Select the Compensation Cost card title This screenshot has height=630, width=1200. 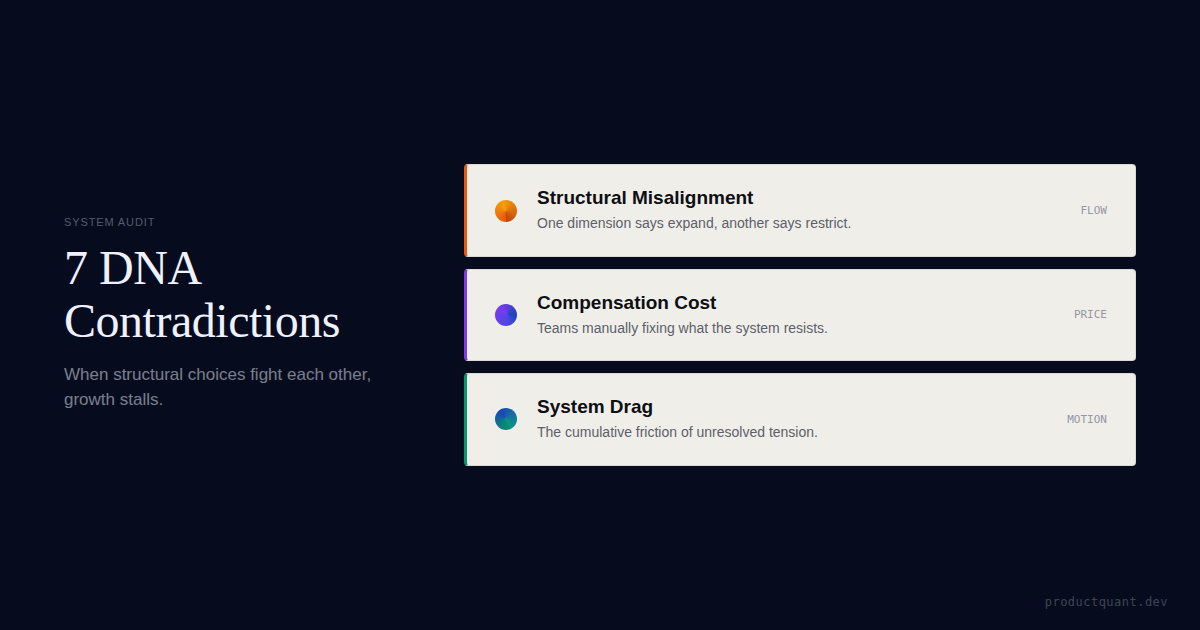pos(627,303)
